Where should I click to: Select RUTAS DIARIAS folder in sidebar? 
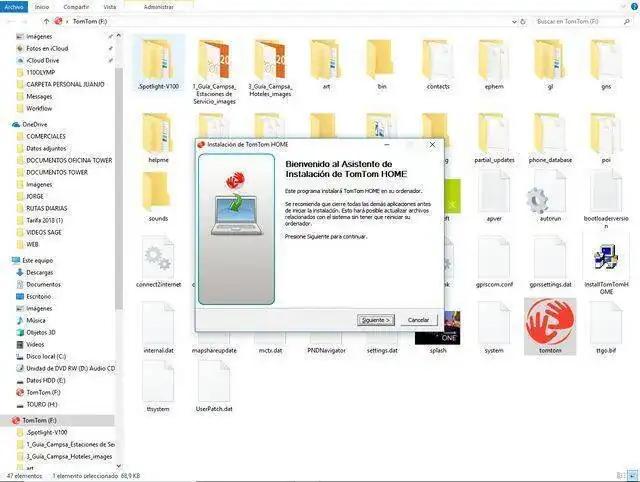(47, 209)
